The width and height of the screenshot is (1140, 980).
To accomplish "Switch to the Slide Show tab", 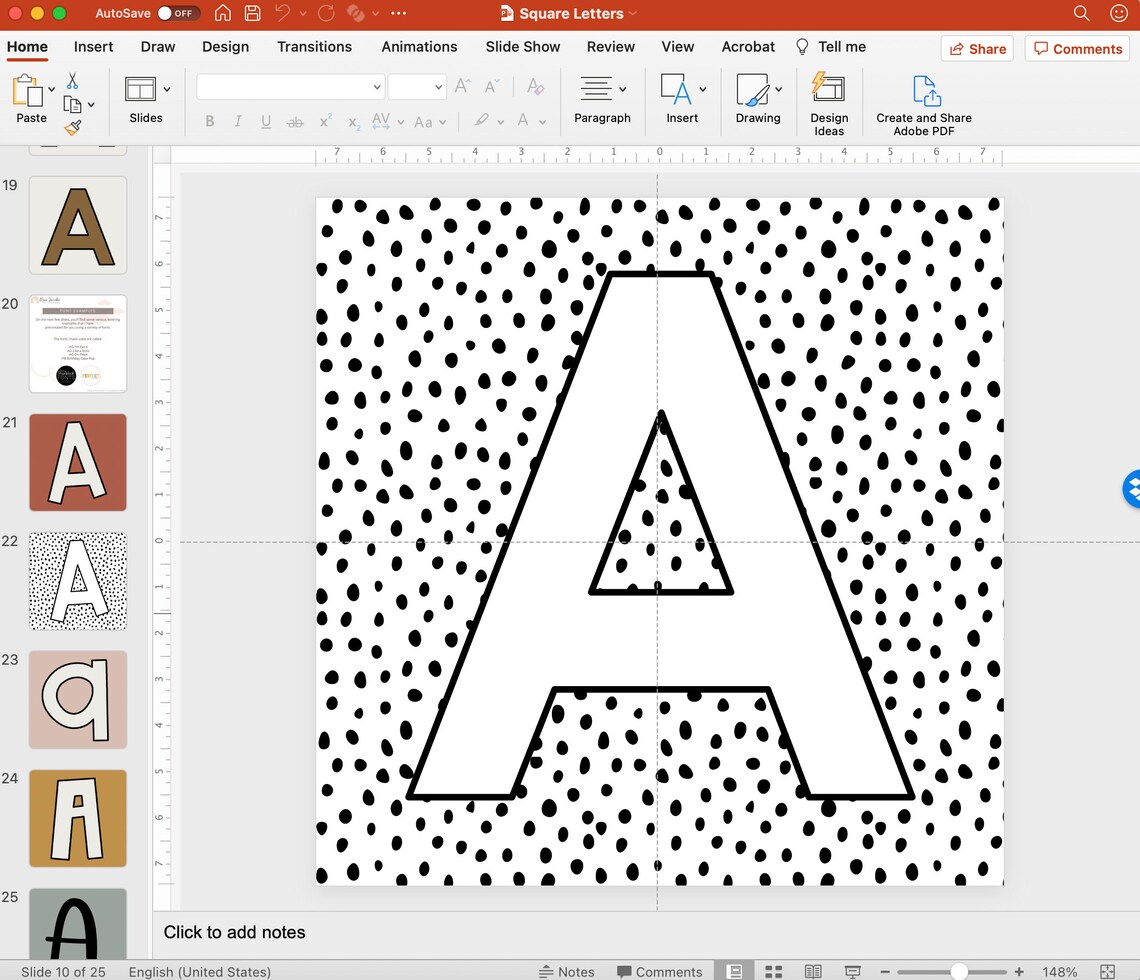I will pos(523,47).
